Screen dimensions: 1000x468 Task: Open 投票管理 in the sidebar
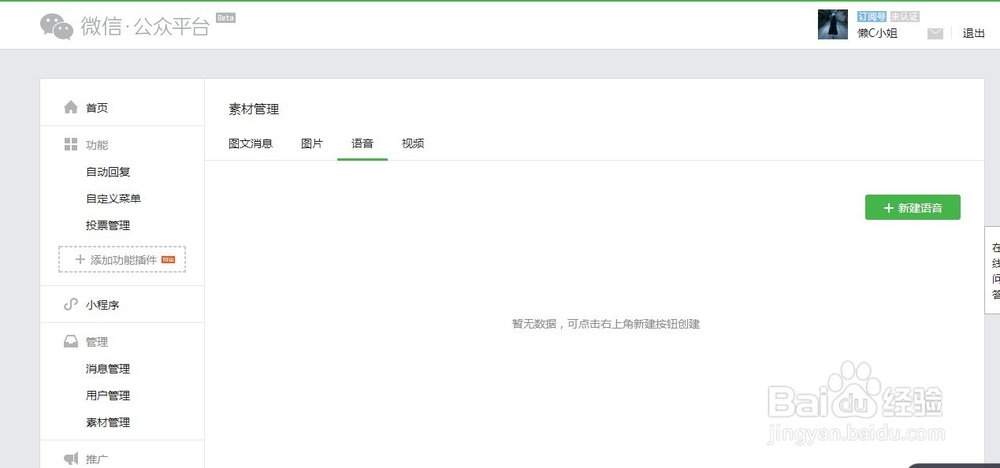pos(108,225)
